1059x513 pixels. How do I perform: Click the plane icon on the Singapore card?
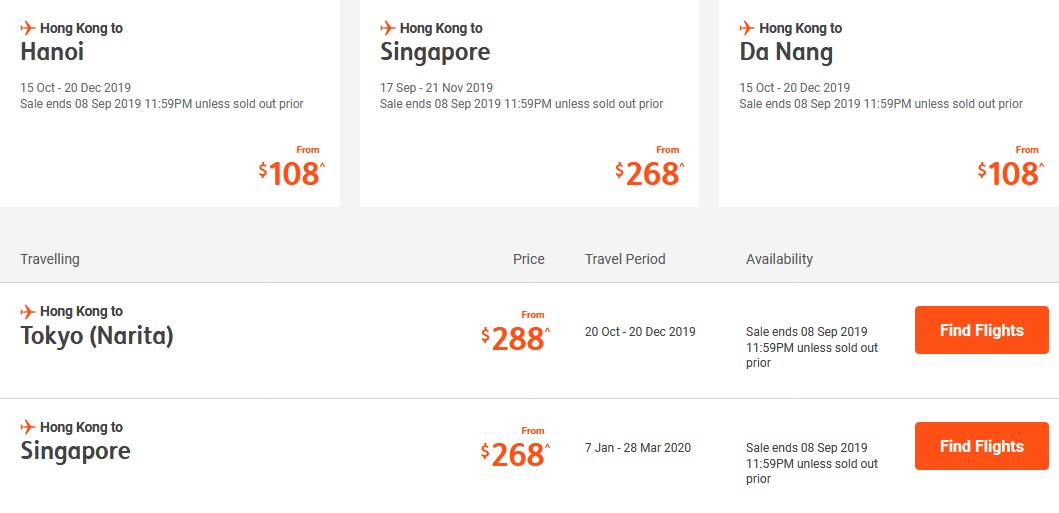(387, 28)
